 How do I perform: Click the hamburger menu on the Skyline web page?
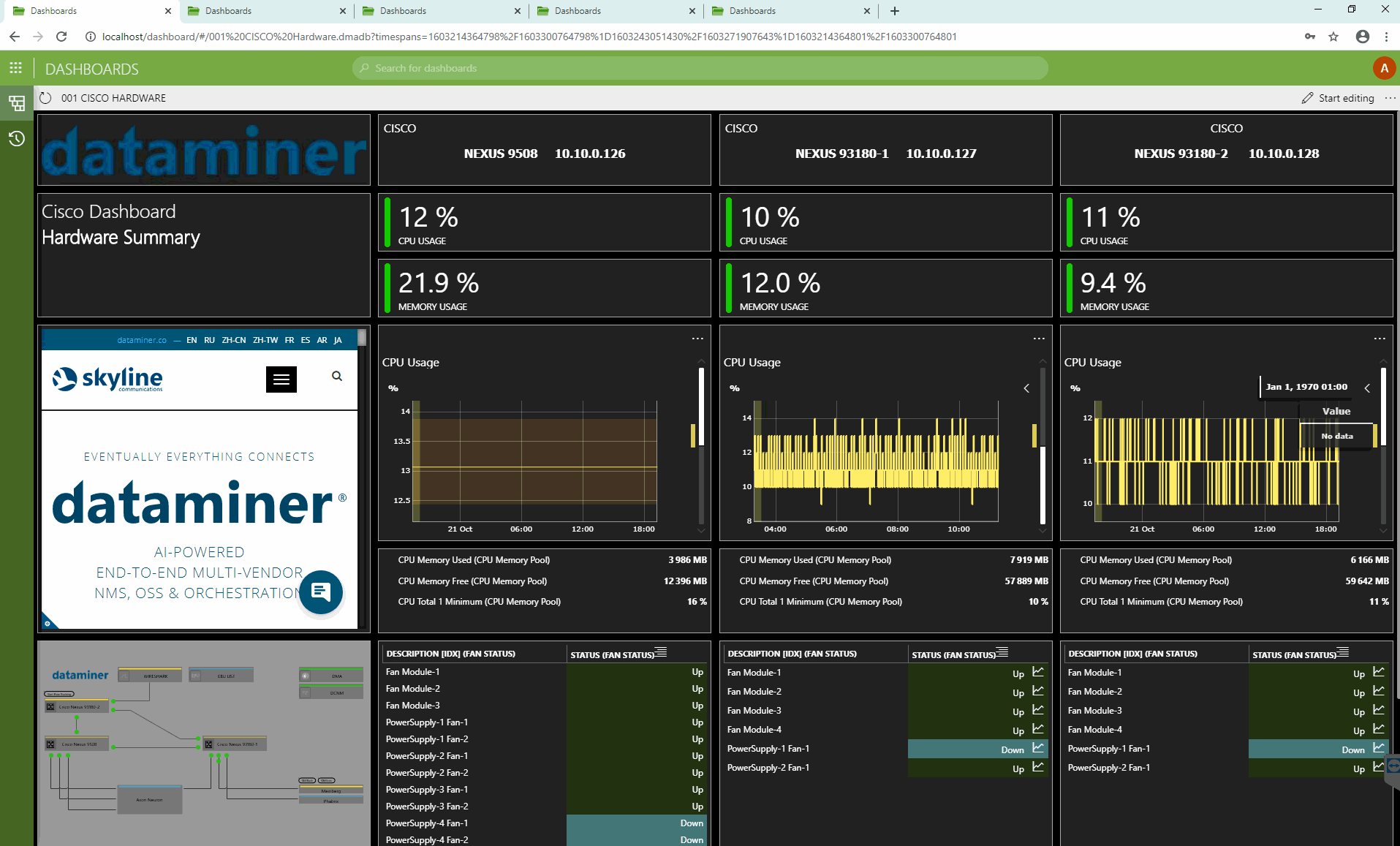[281, 379]
